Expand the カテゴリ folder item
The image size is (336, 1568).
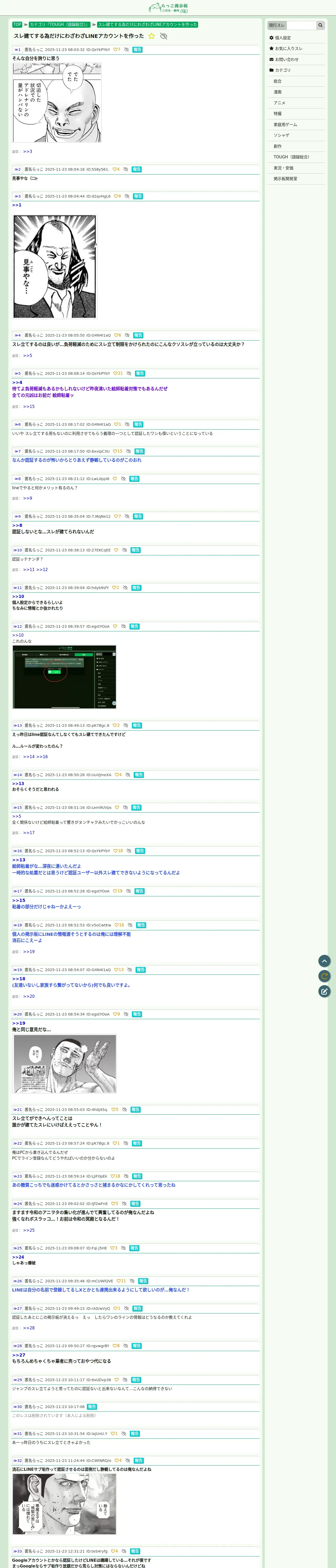pyautogui.click(x=296, y=71)
